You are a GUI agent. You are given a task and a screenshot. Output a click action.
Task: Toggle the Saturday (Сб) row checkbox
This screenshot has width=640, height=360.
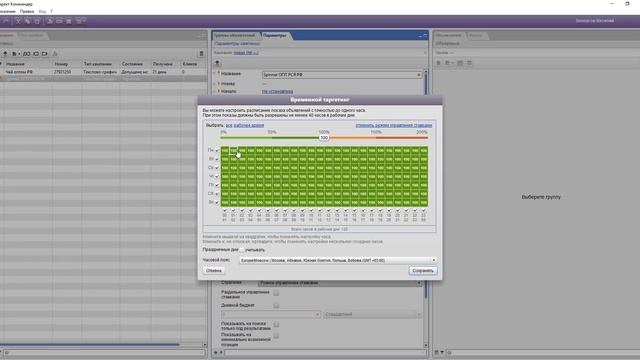(217, 193)
